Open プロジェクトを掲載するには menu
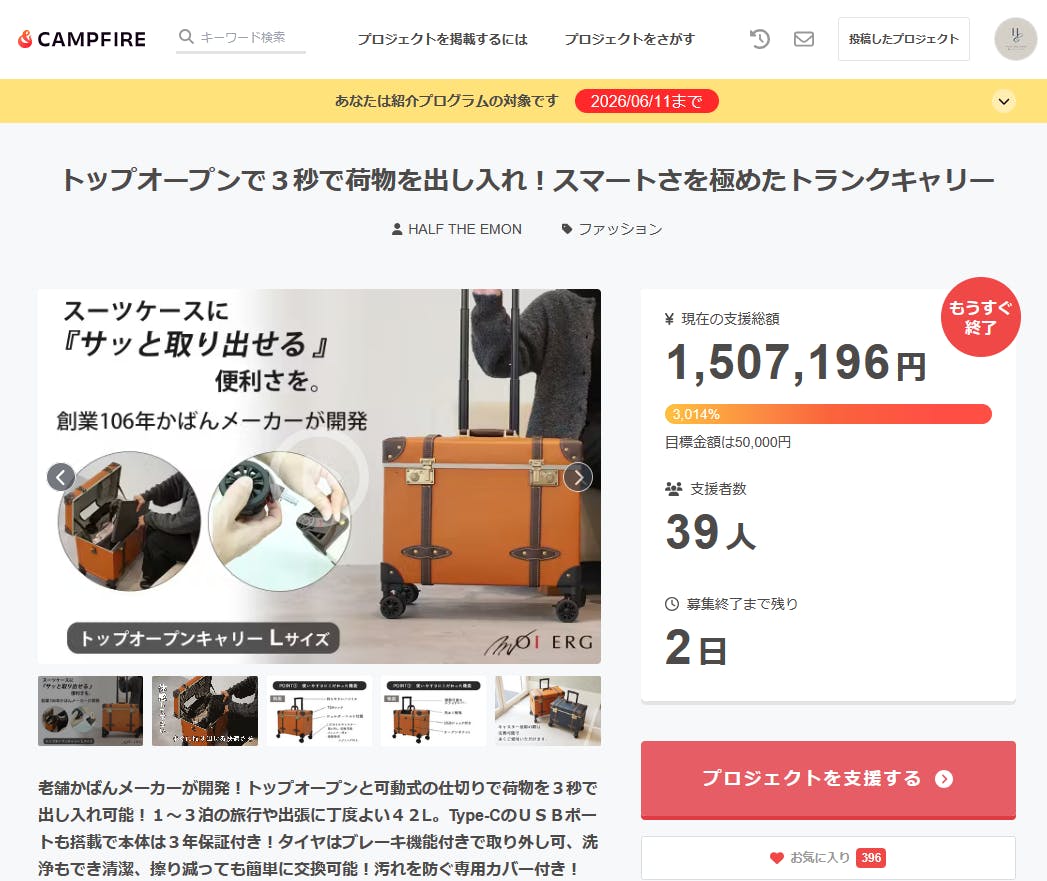This screenshot has height=881, width=1047. [443, 39]
